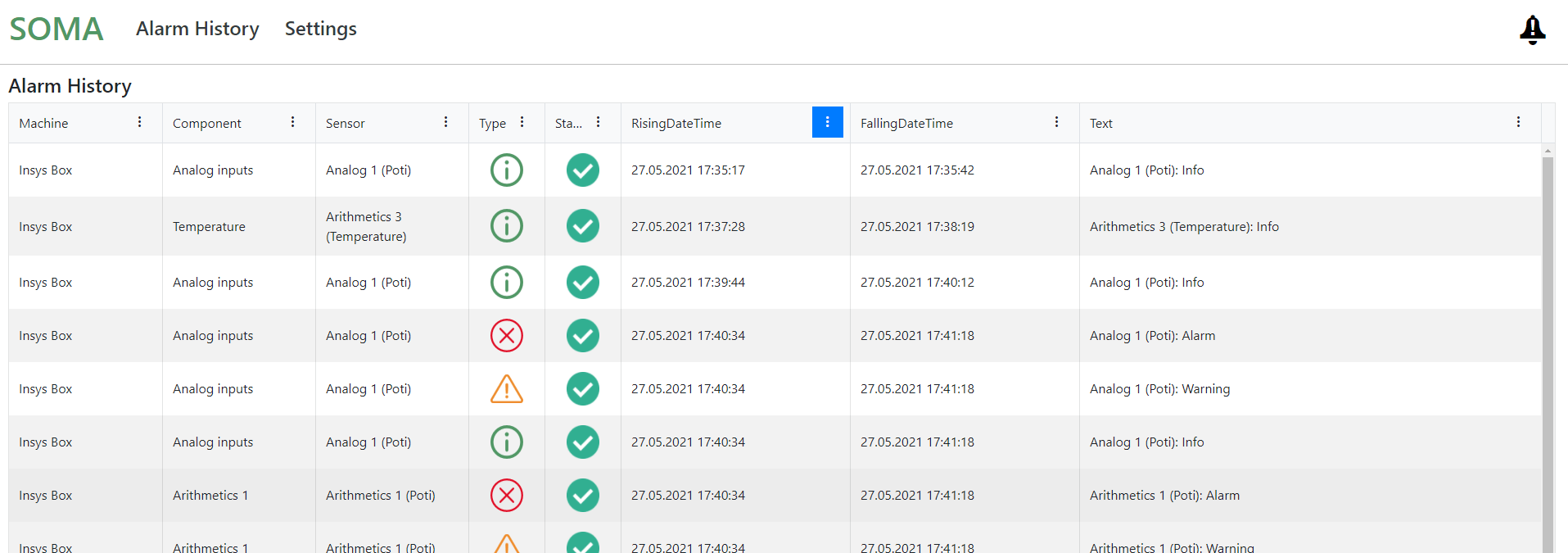Click falling time '27.05.2021 17:38:19'

coord(917,227)
